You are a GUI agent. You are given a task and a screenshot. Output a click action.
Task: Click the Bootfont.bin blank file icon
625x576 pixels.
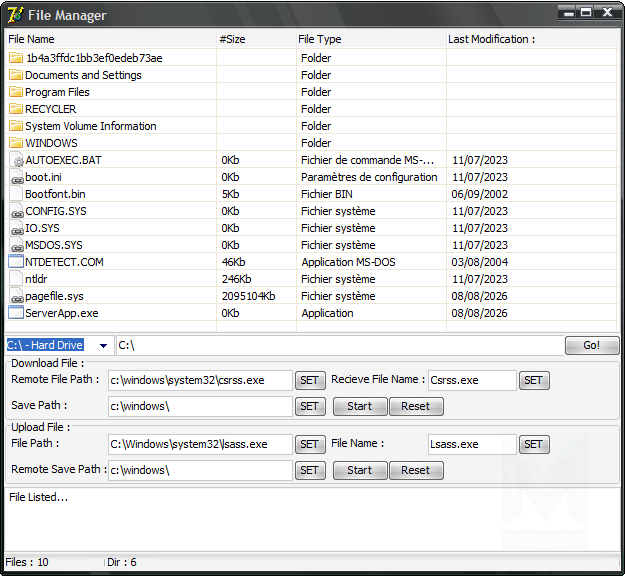click(16, 194)
